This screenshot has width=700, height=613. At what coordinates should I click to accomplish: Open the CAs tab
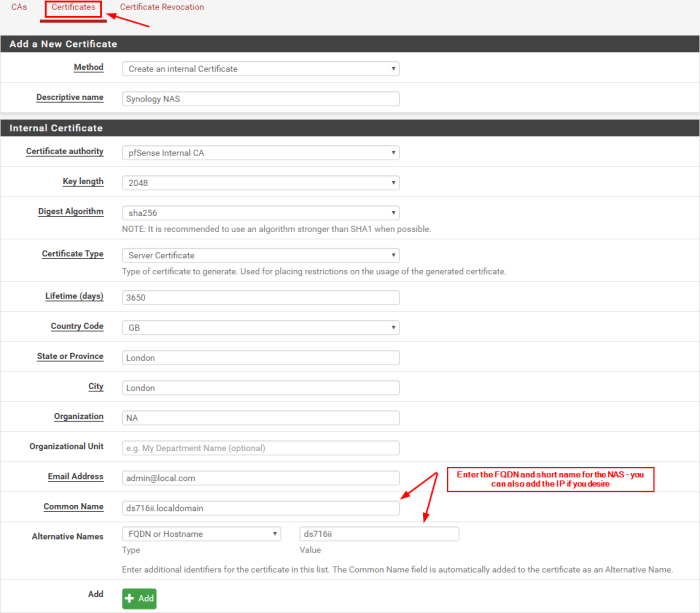pyautogui.click(x=19, y=8)
